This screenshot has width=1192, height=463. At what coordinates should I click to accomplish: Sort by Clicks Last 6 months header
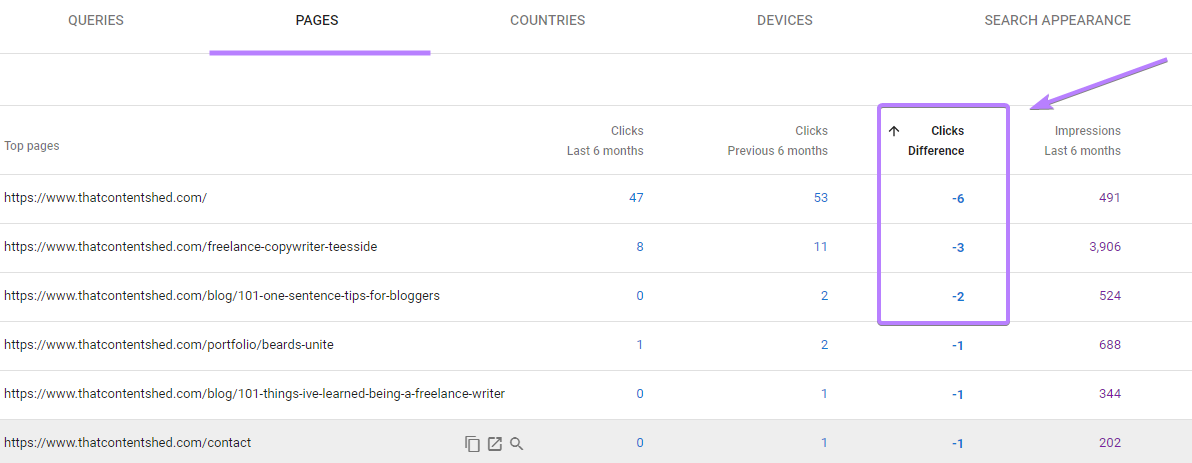pos(606,141)
